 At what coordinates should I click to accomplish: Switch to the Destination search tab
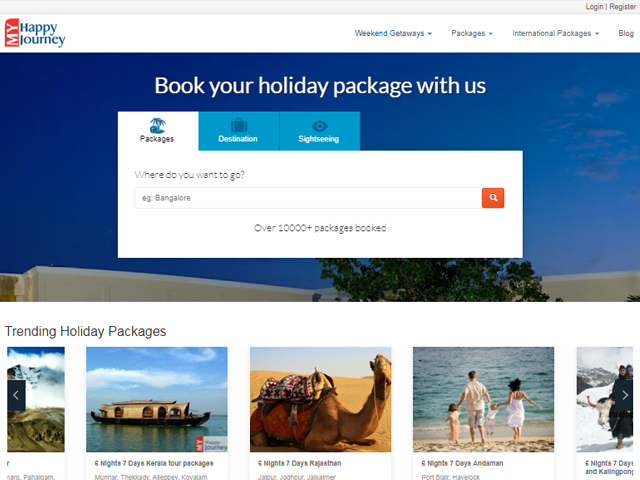pyautogui.click(x=239, y=131)
